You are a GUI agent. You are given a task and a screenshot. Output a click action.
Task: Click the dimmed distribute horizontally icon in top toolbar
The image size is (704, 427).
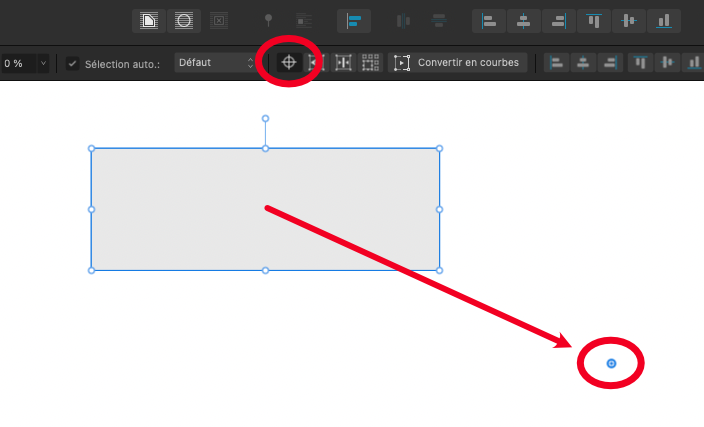pos(403,21)
